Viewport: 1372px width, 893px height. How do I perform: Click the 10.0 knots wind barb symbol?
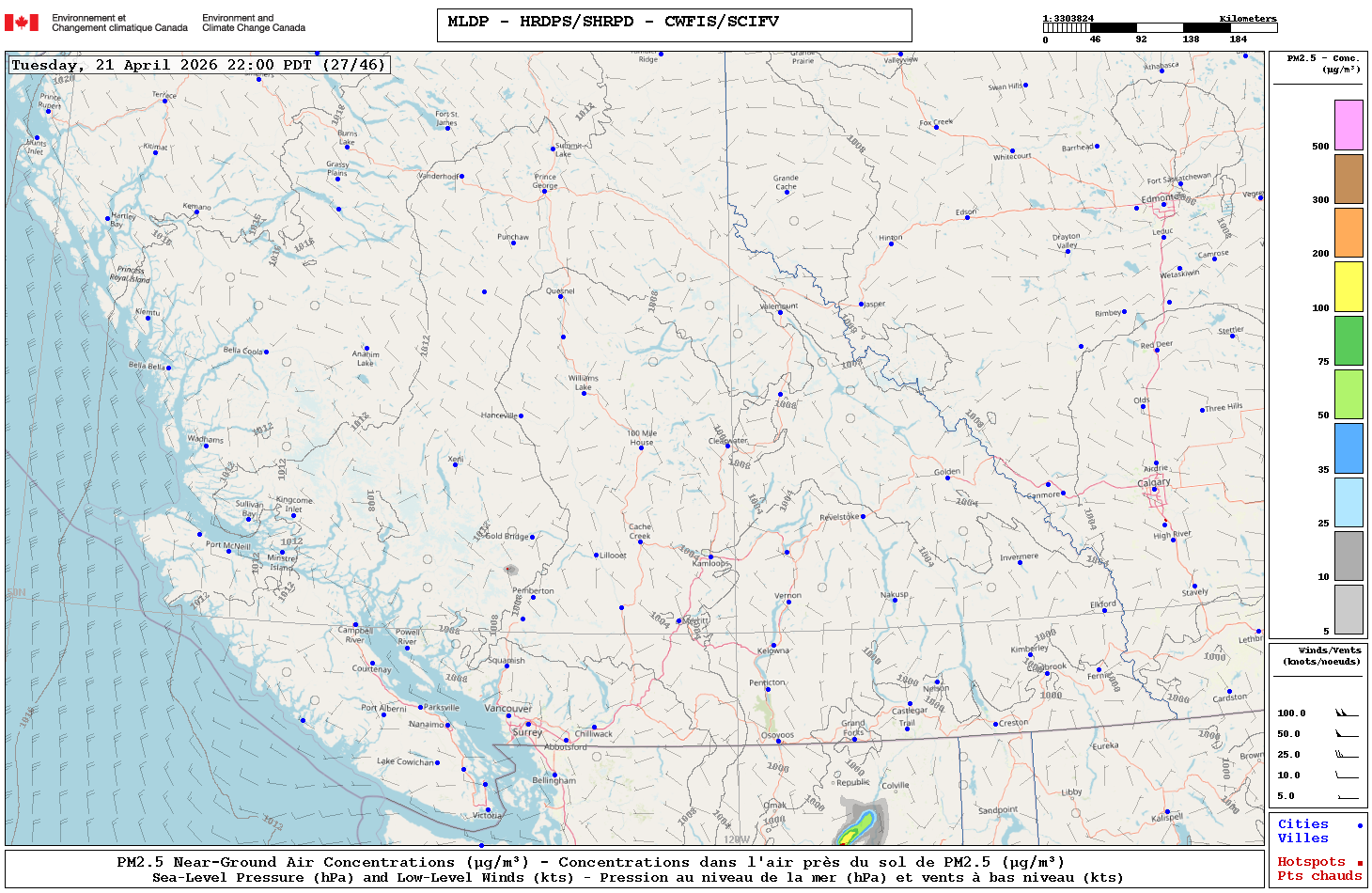pyautogui.click(x=1346, y=775)
